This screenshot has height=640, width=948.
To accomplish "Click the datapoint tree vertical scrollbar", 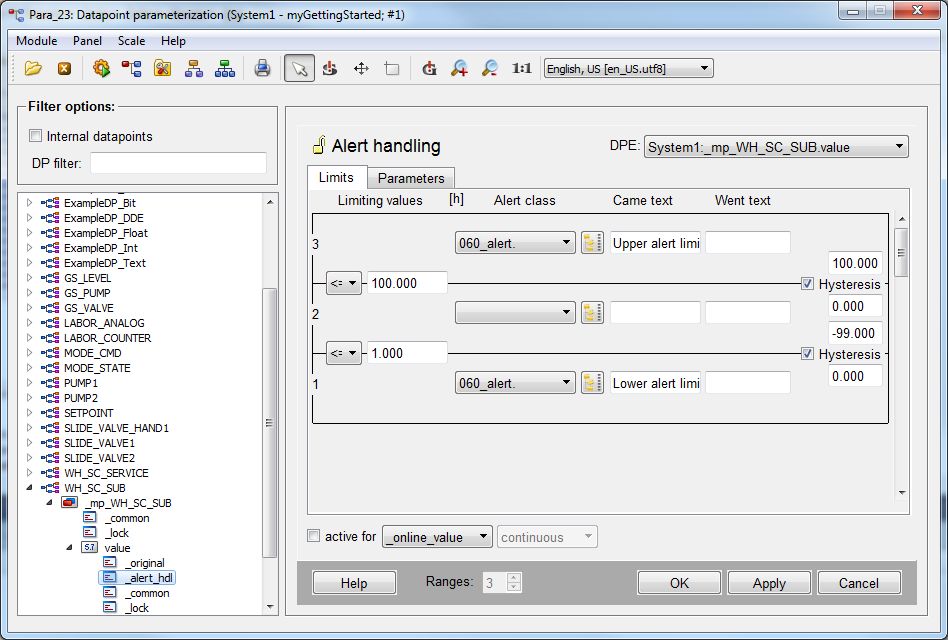I will (269, 420).
